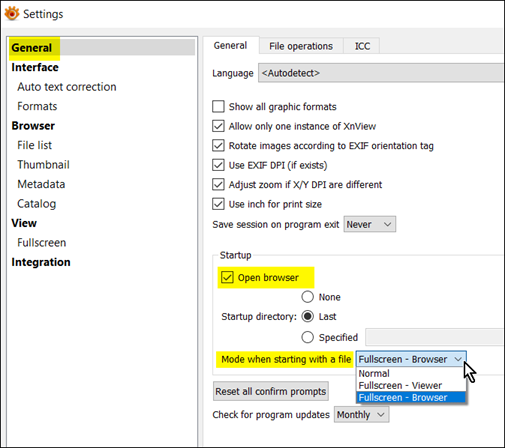Select None startup directory radio button
The height and width of the screenshot is (448, 505).
point(307,297)
